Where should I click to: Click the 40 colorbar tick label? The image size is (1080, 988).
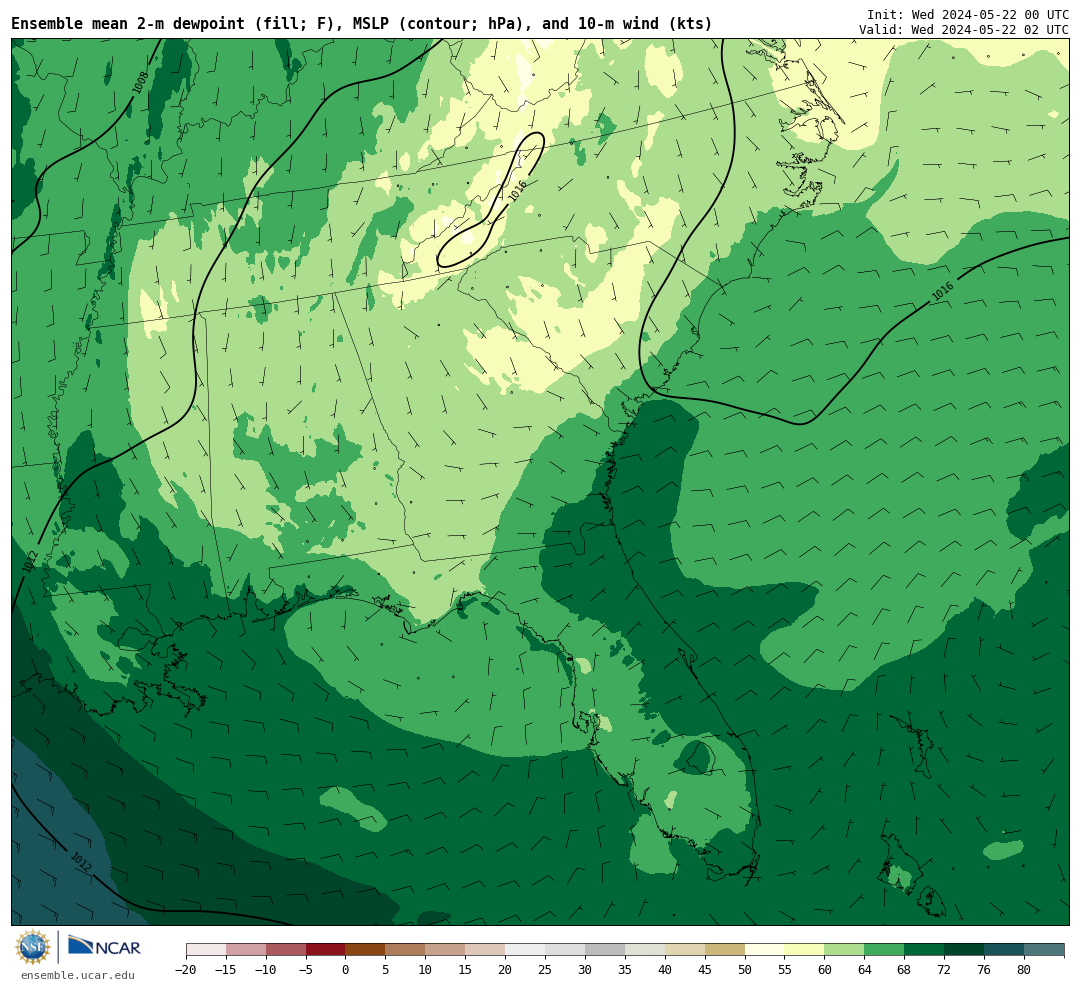pyautogui.click(x=665, y=970)
